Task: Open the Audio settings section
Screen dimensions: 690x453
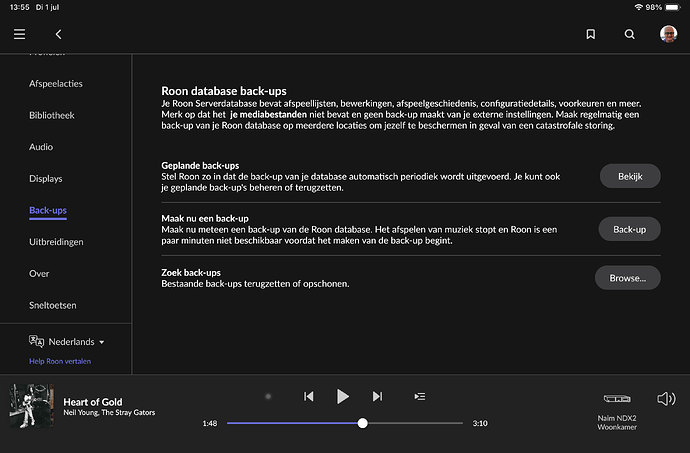Action: (41, 147)
